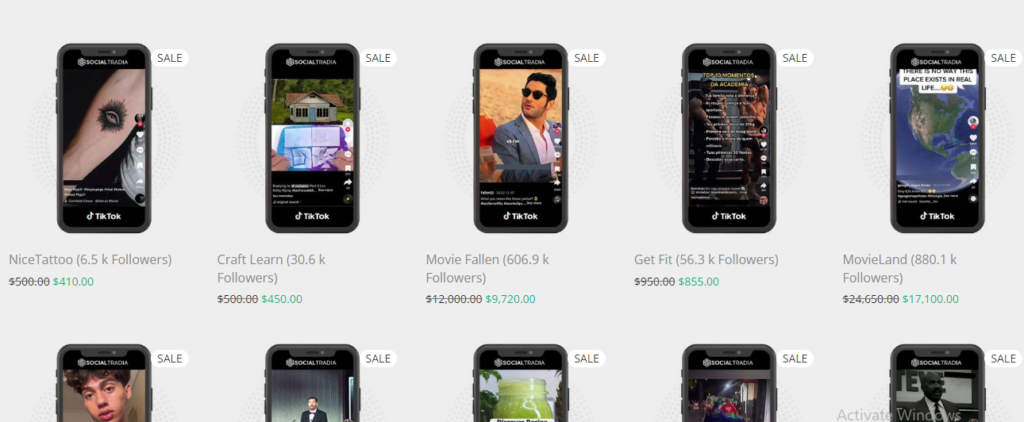Click the crossed-out $24,650.00 price
1024x422 pixels.
tap(871, 299)
